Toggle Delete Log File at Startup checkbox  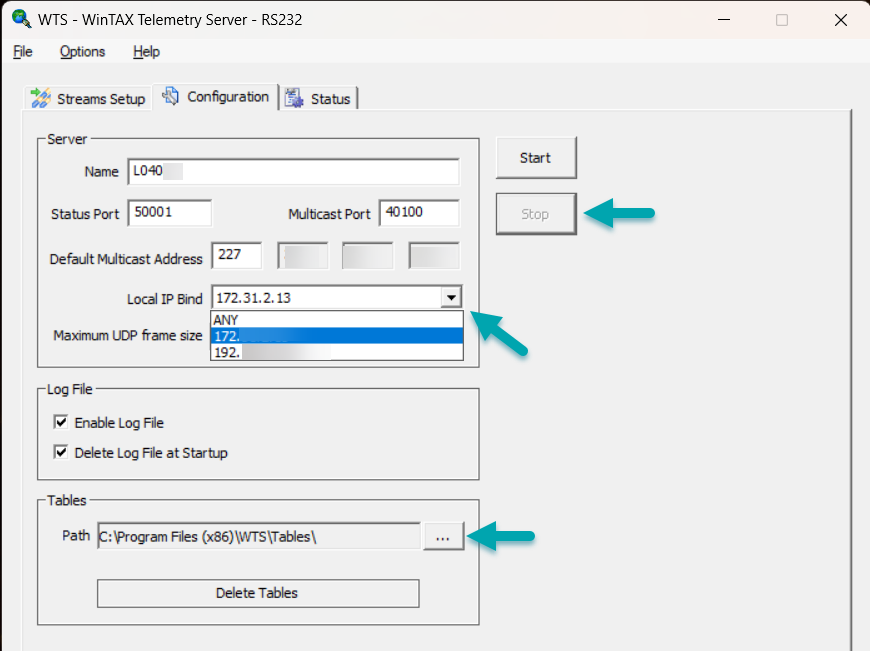click(x=61, y=452)
